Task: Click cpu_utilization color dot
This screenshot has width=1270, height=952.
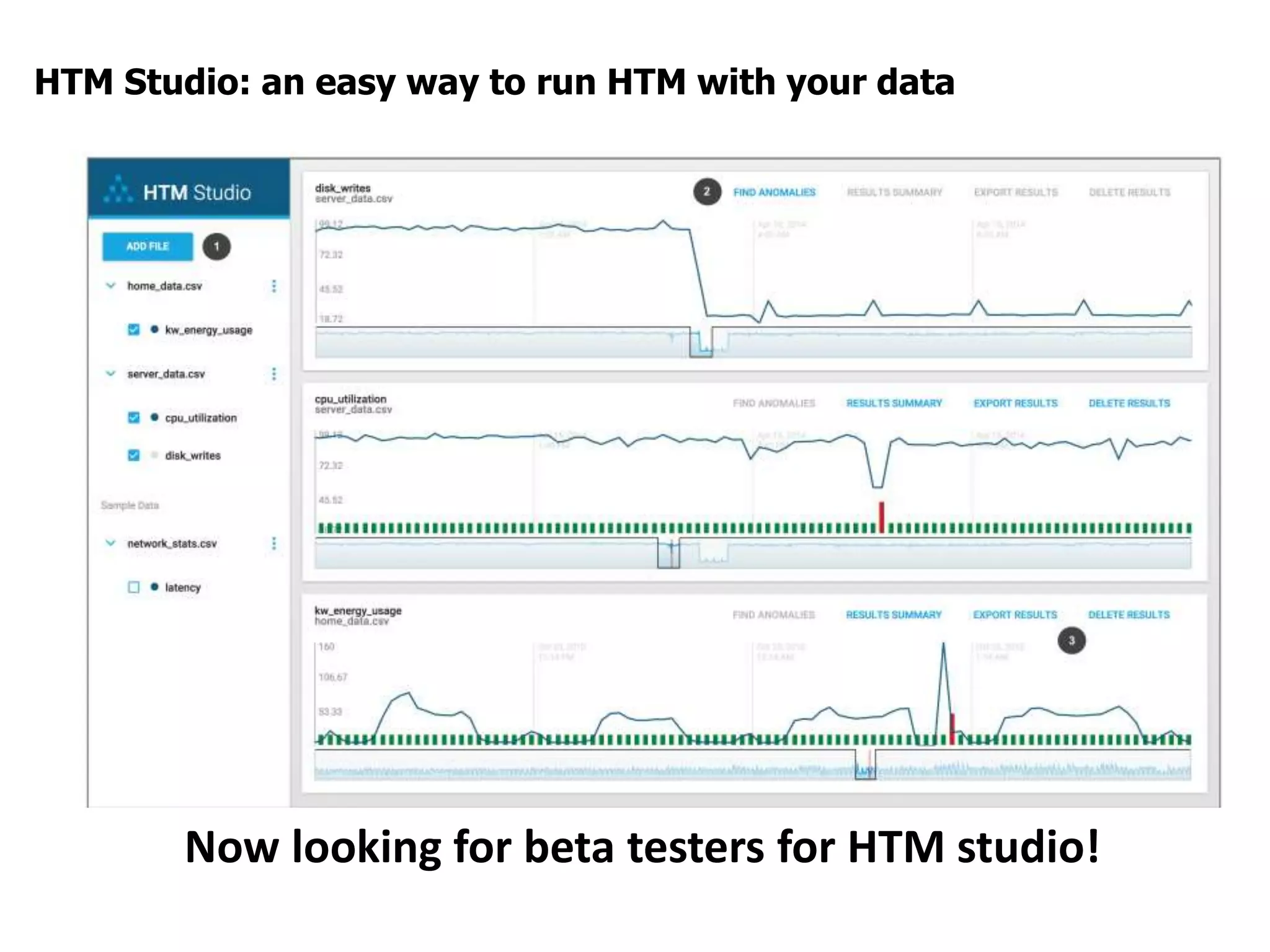Action: point(154,417)
